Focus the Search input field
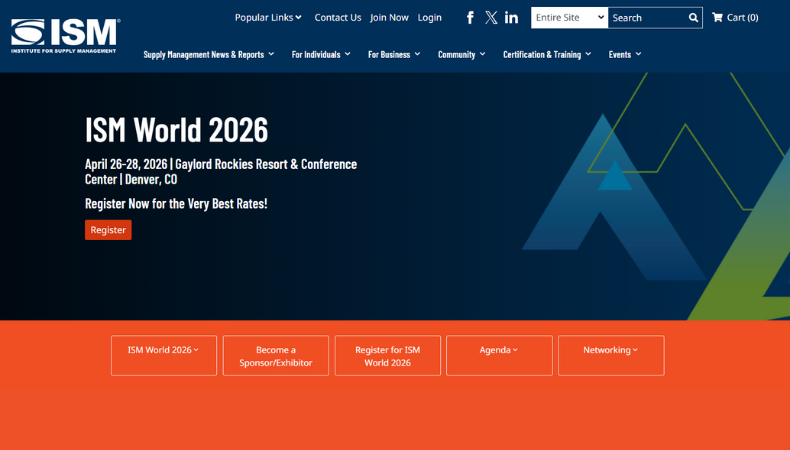 pyautogui.click(x=647, y=18)
